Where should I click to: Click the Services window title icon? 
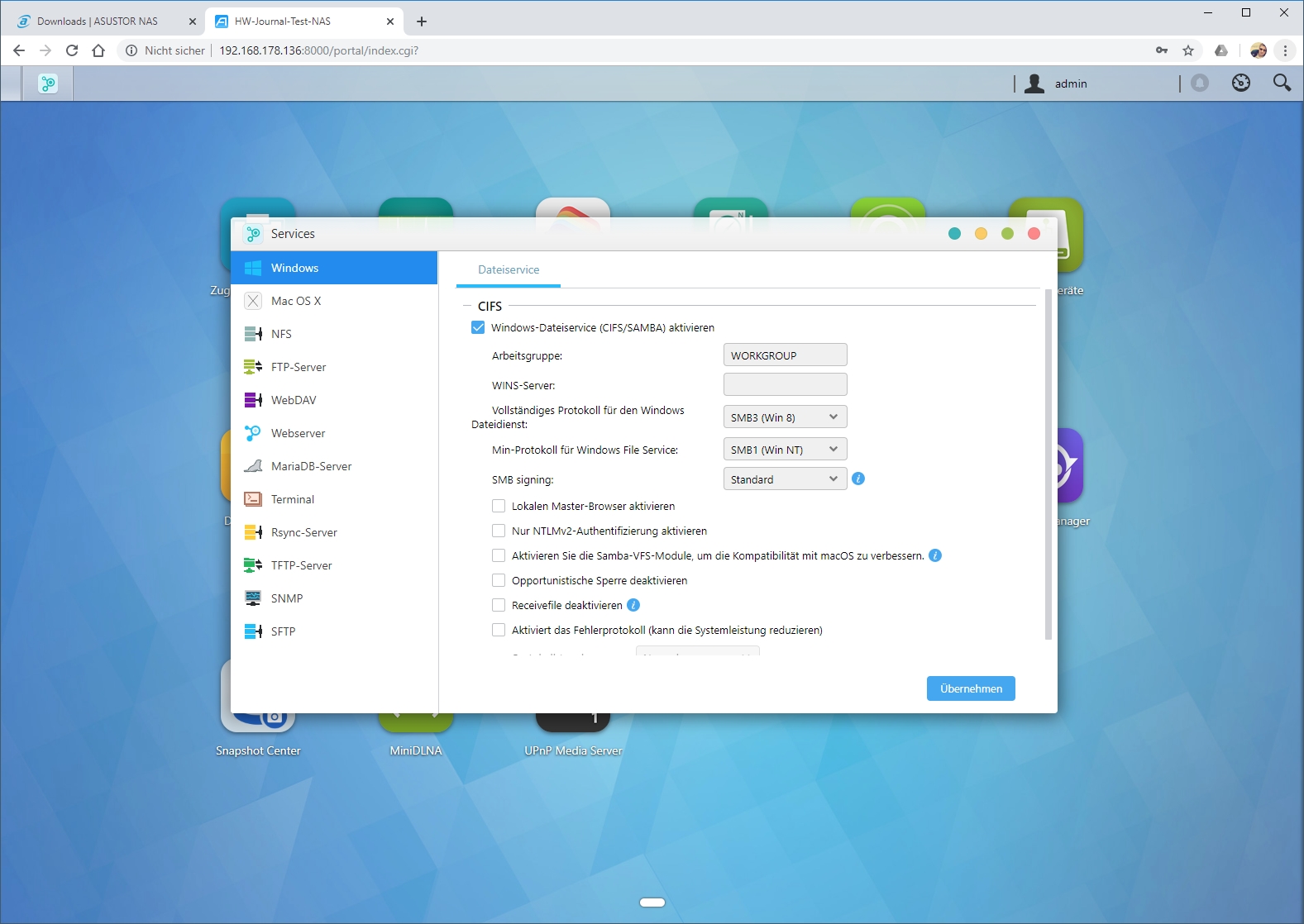click(x=253, y=234)
